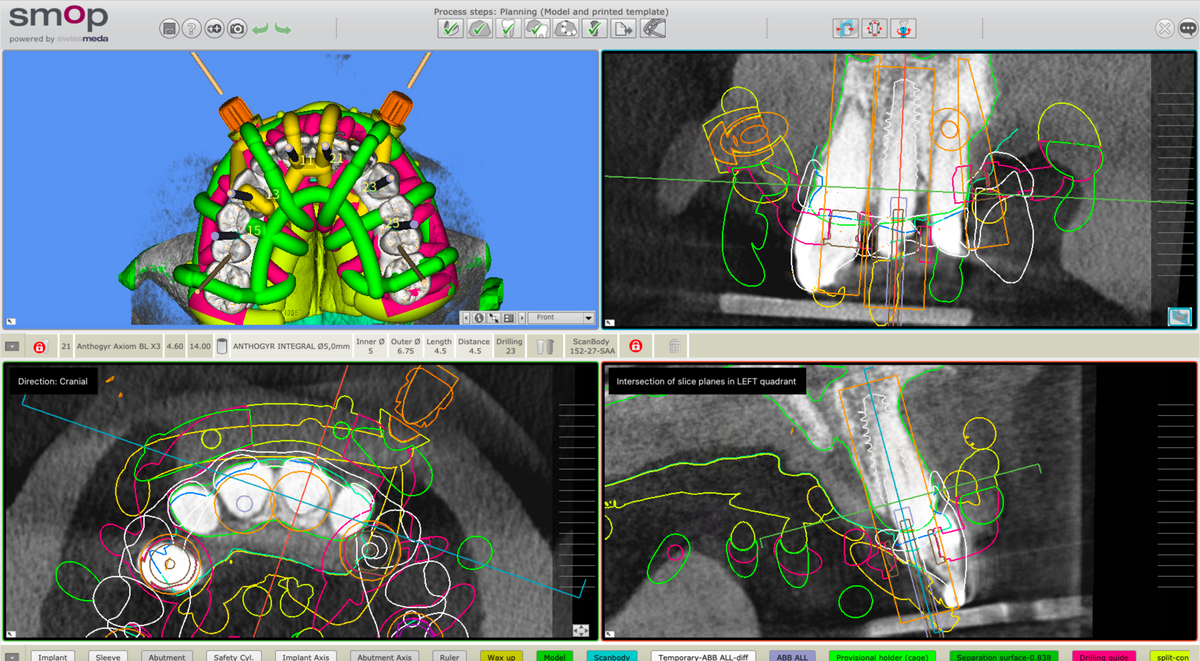Open the first process step icon

click(450, 29)
